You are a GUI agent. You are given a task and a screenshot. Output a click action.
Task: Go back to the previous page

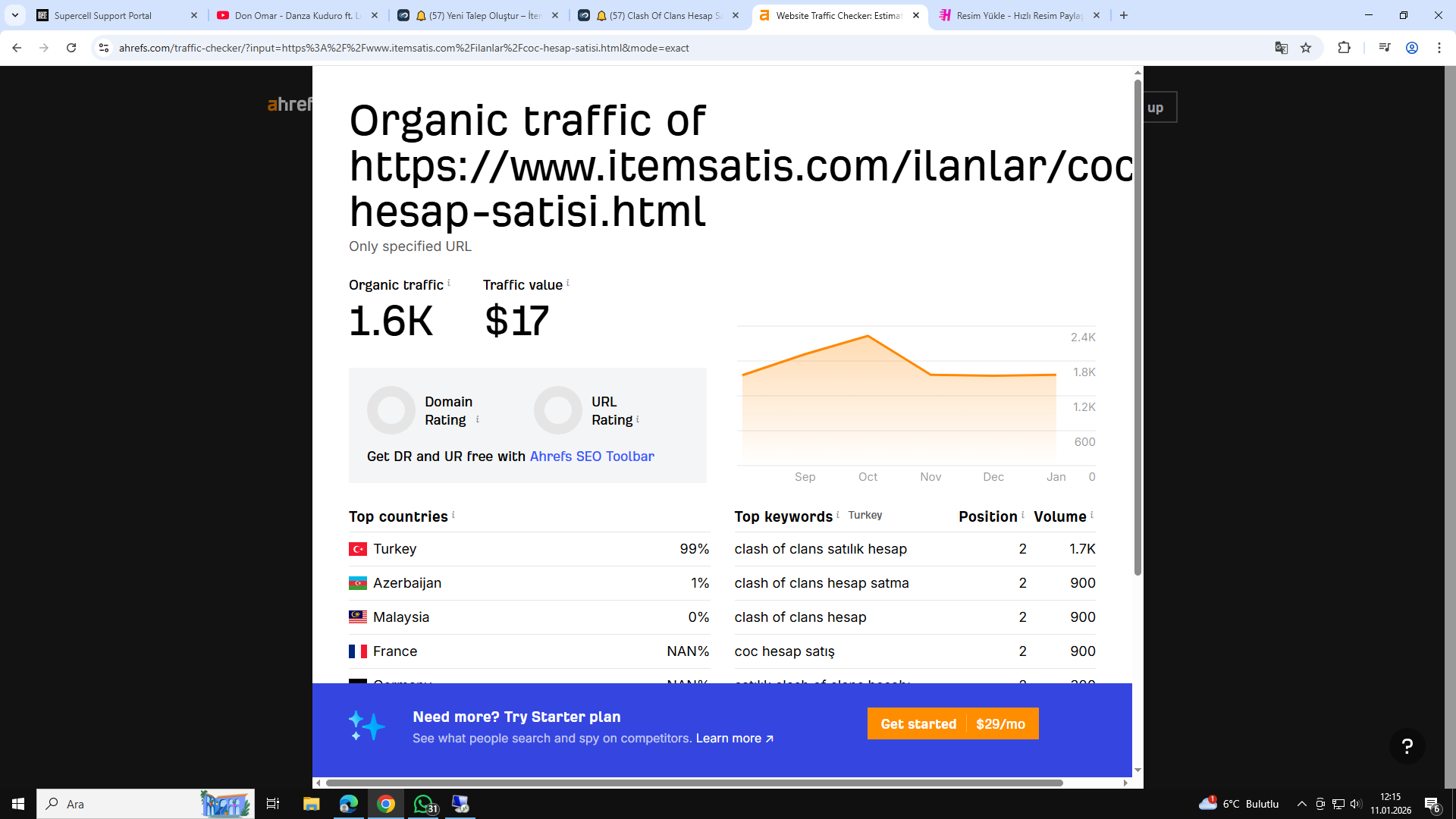[x=17, y=48]
